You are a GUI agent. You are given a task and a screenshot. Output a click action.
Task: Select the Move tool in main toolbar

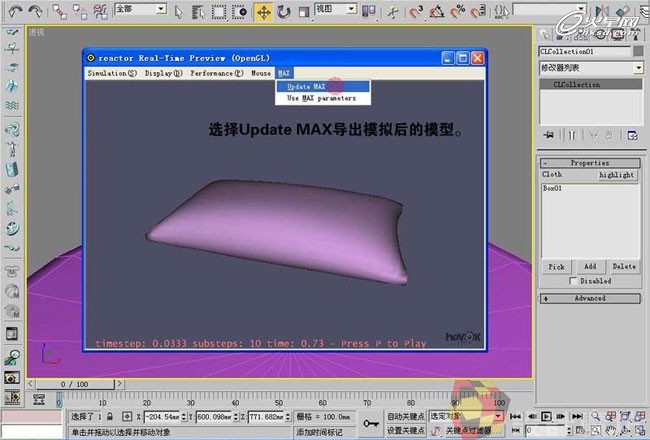263,12
